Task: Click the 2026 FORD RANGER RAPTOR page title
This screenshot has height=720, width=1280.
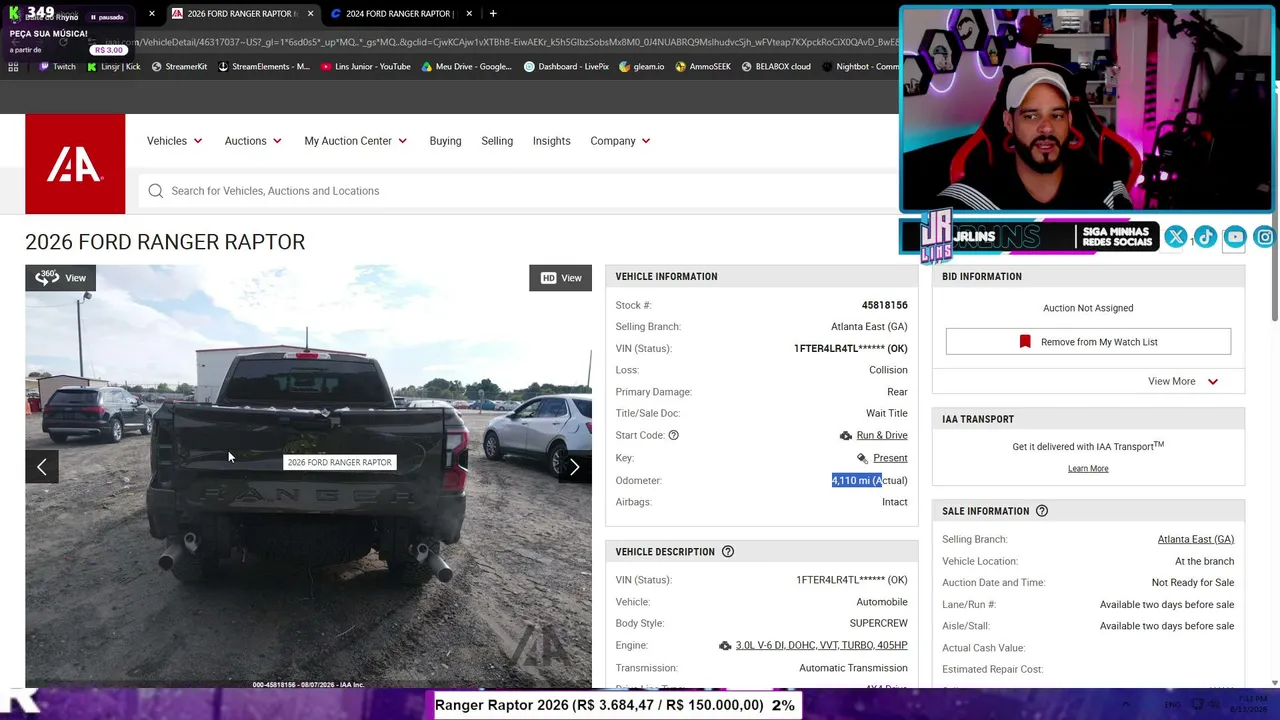Action: [x=165, y=242]
